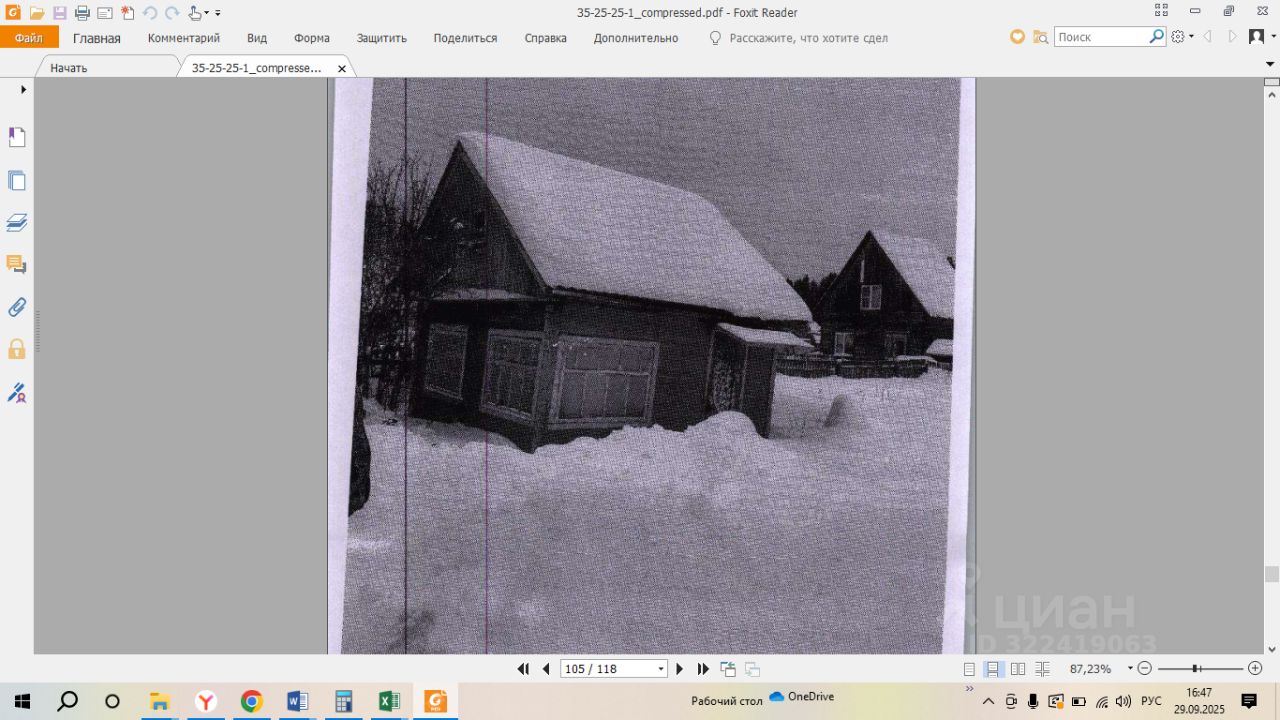Open the quick access toolbar customize arrow

[218, 13]
